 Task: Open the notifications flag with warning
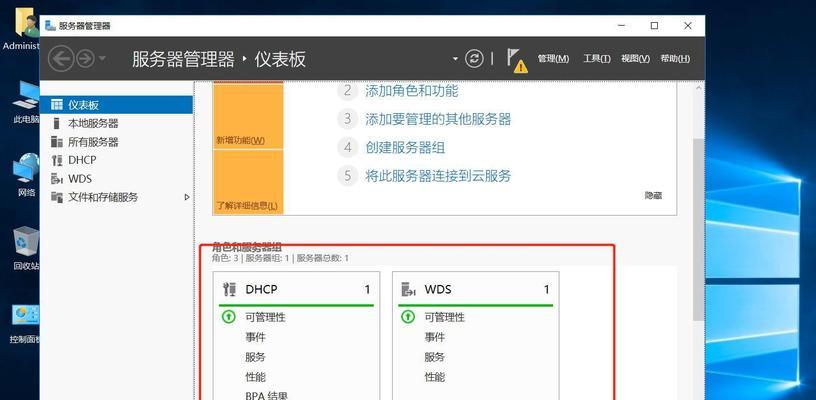(516, 60)
